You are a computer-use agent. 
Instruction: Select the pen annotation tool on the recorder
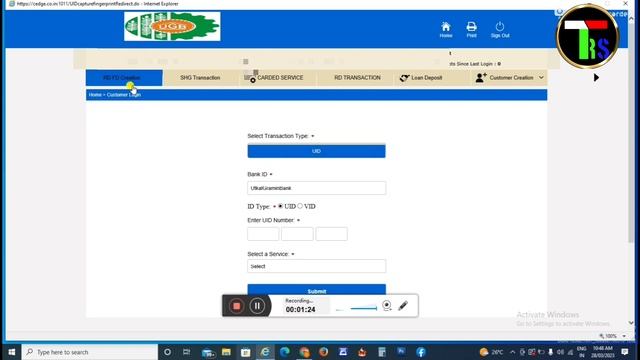pos(403,305)
